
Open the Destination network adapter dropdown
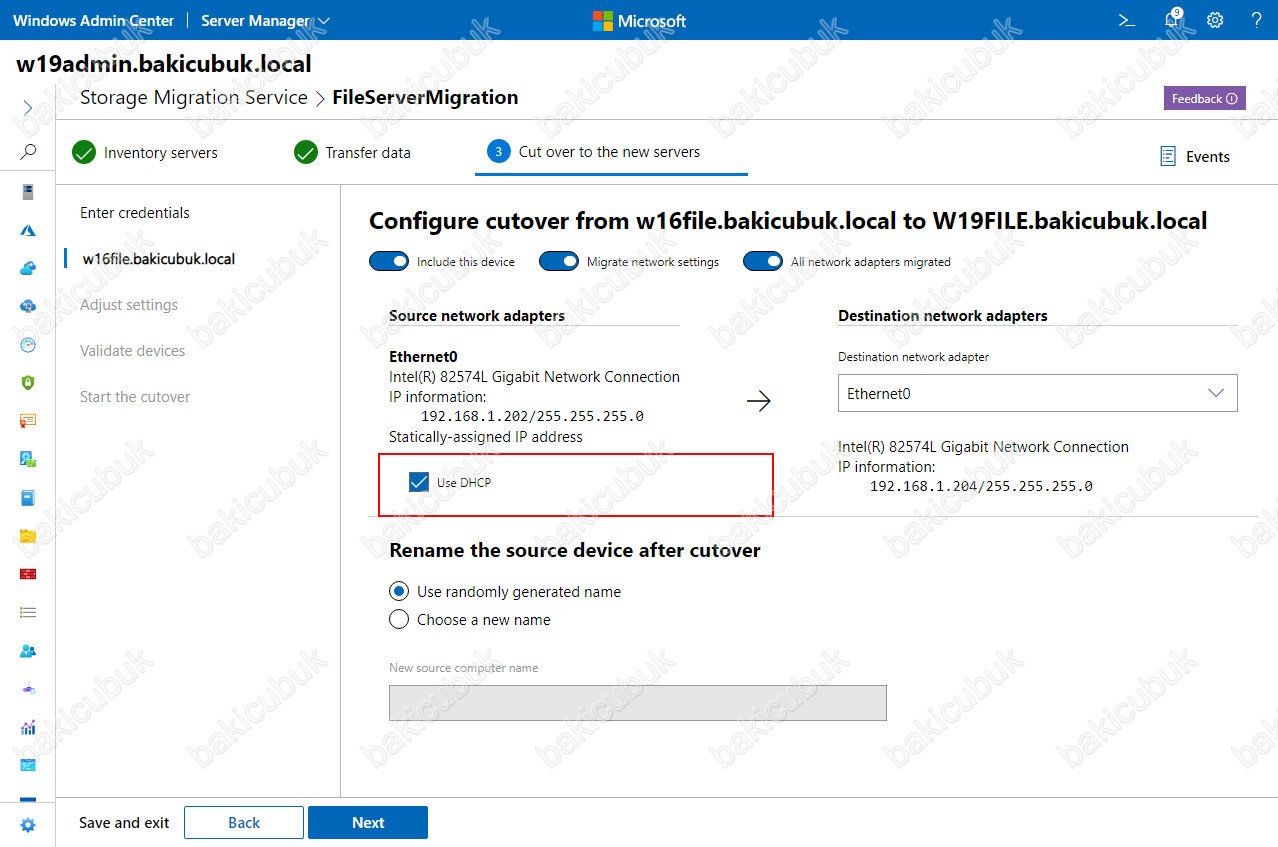pos(1037,393)
